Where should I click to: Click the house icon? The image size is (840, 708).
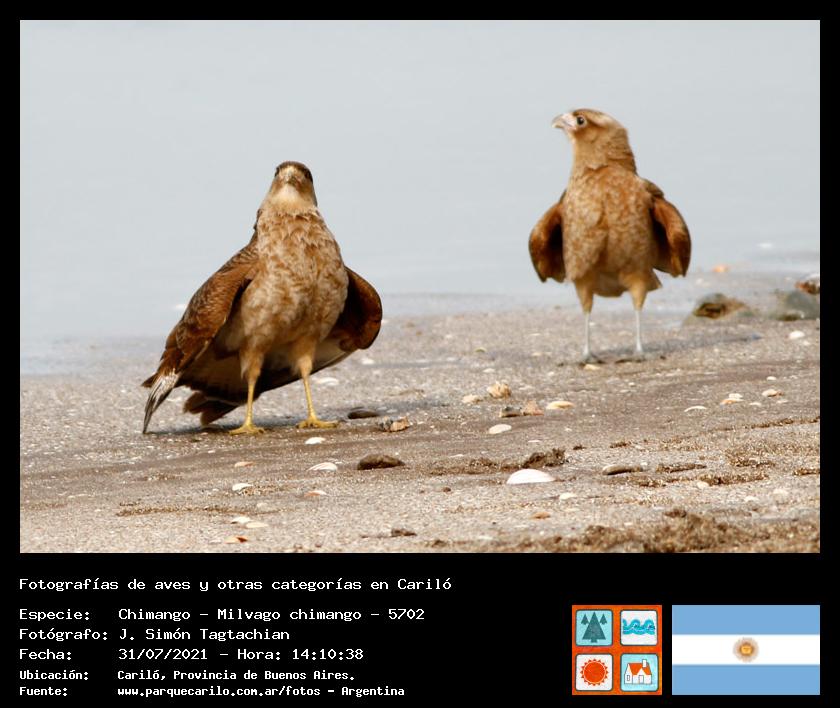tap(639, 672)
